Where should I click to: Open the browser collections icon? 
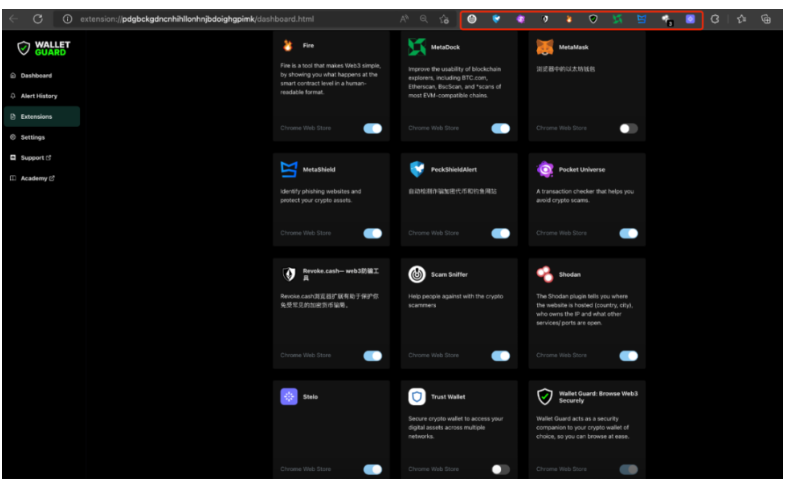click(766, 19)
